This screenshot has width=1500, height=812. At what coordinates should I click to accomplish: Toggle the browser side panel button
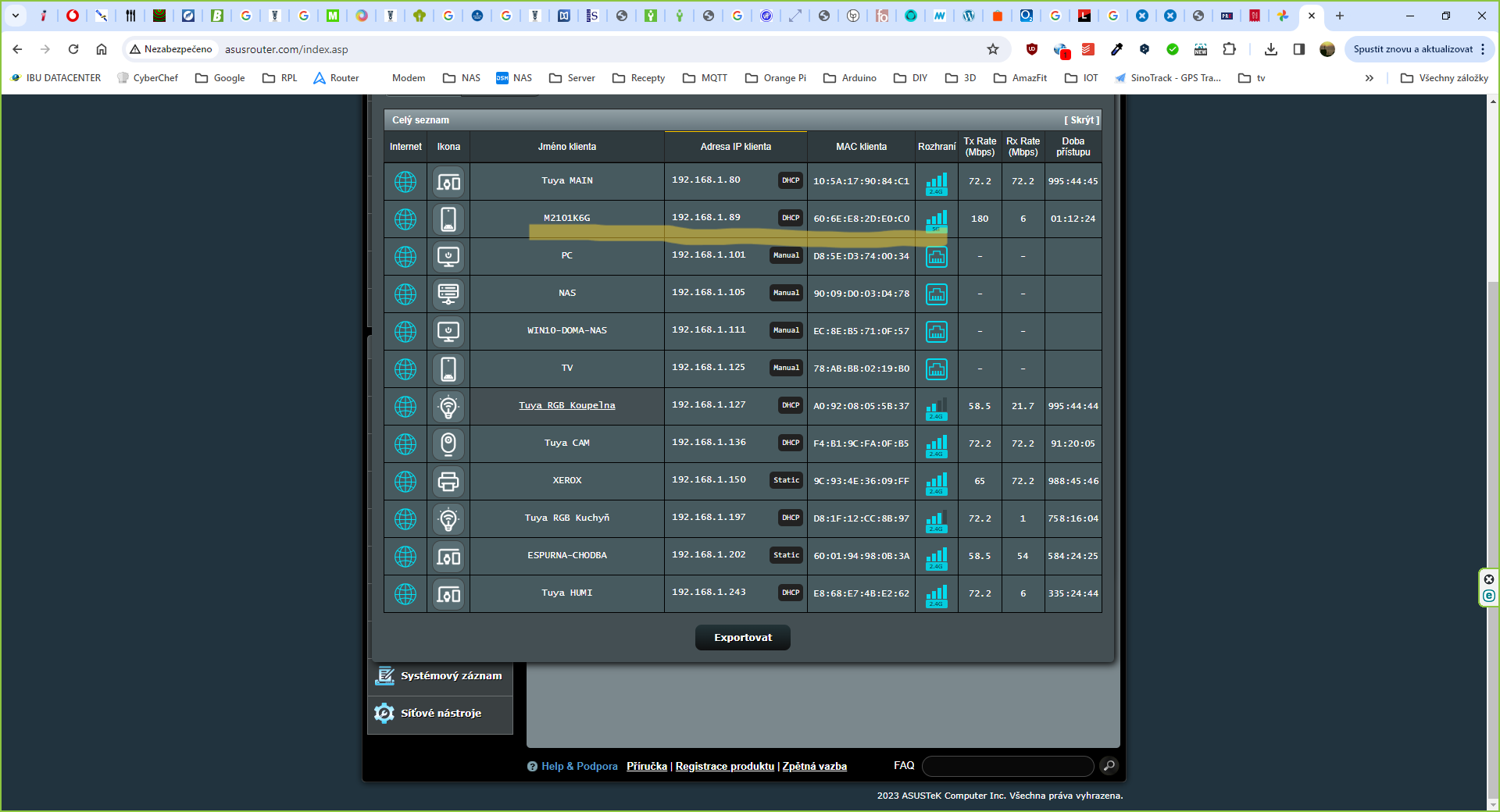click(1299, 49)
